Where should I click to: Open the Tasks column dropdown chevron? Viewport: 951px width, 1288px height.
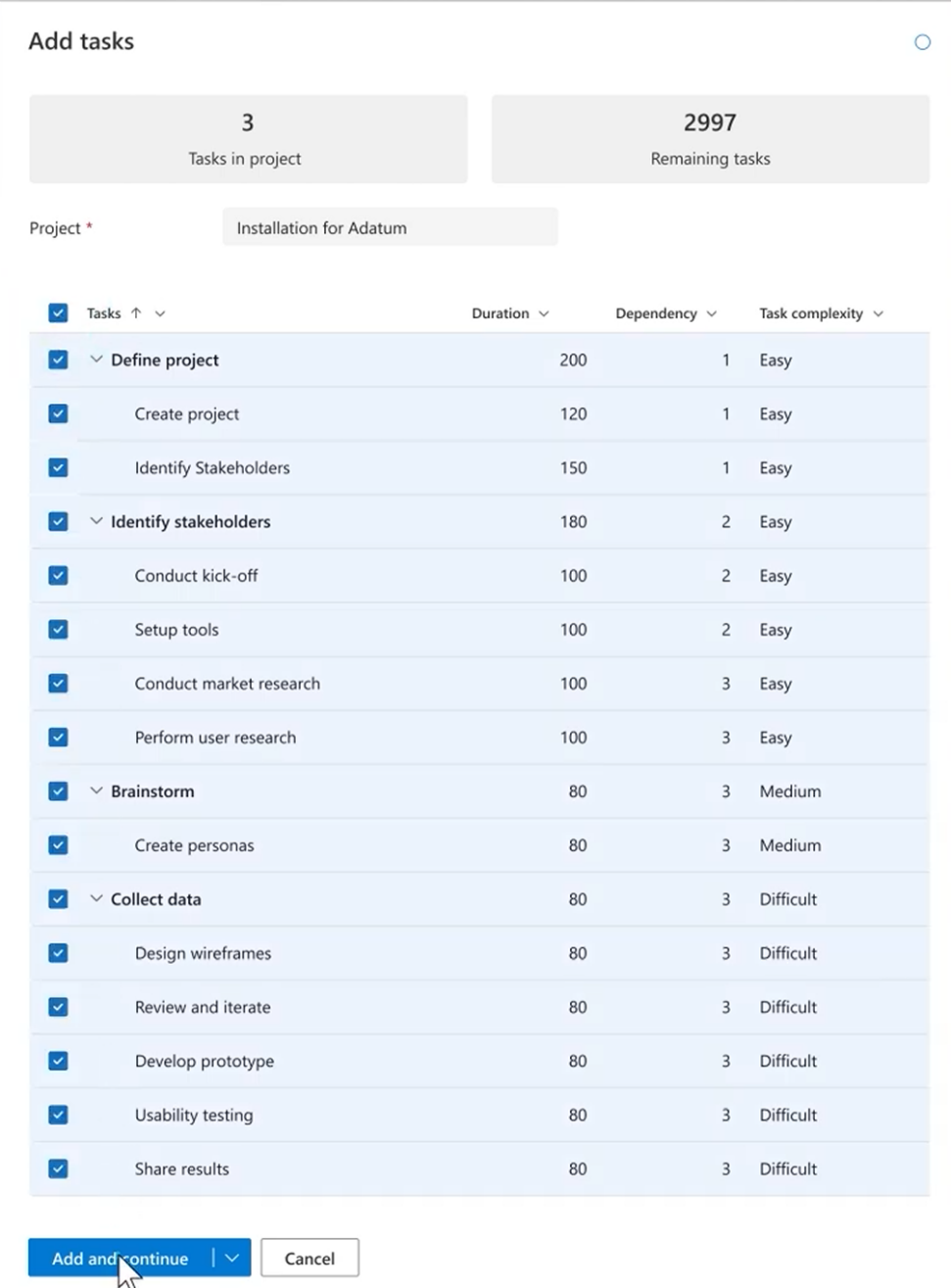[160, 314]
